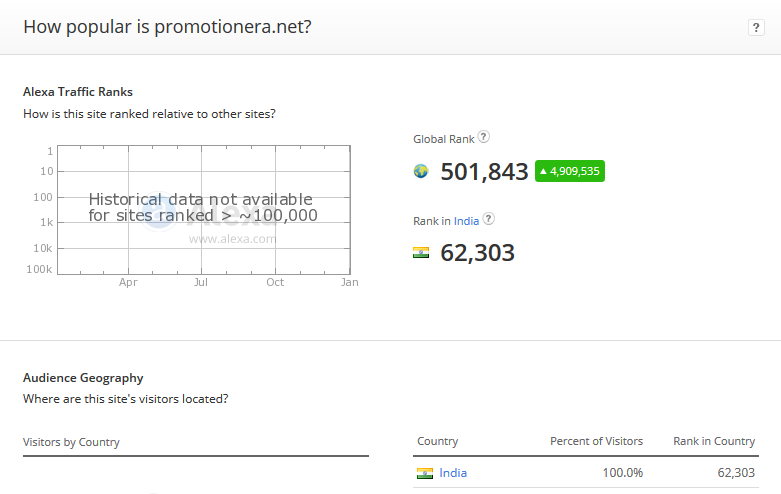
Task: Click 'How is this site ranked' subtitle
Action: coord(149,114)
